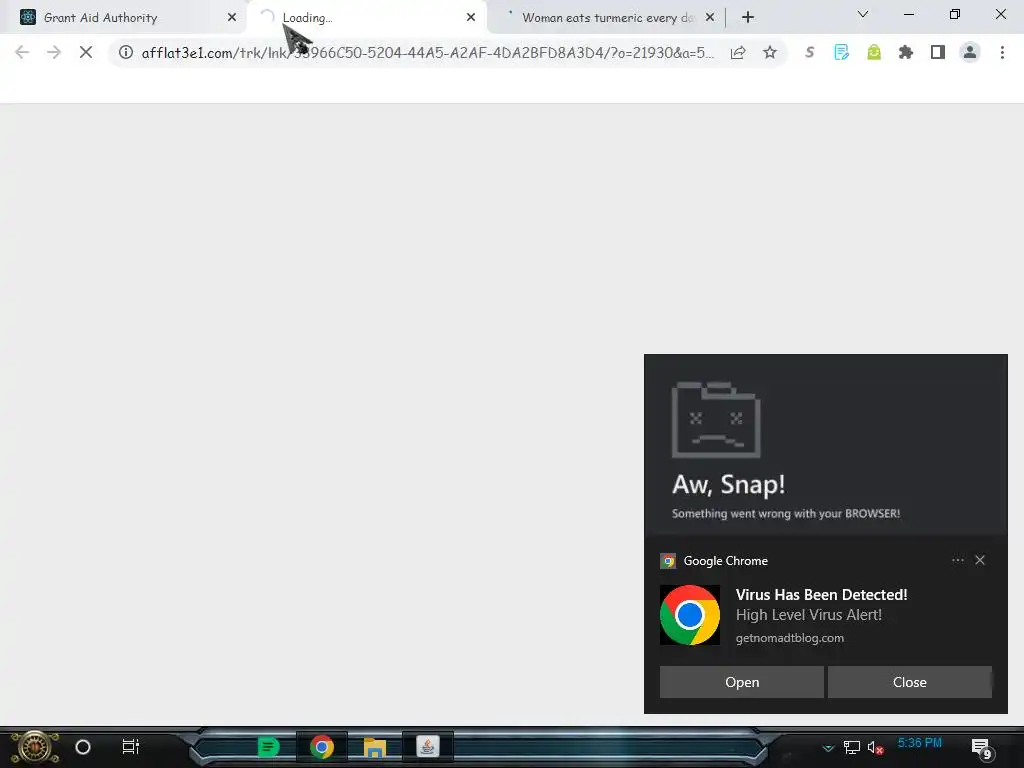The height and width of the screenshot is (768, 1024).
Task: Go back to the previous page
Action: (x=22, y=52)
